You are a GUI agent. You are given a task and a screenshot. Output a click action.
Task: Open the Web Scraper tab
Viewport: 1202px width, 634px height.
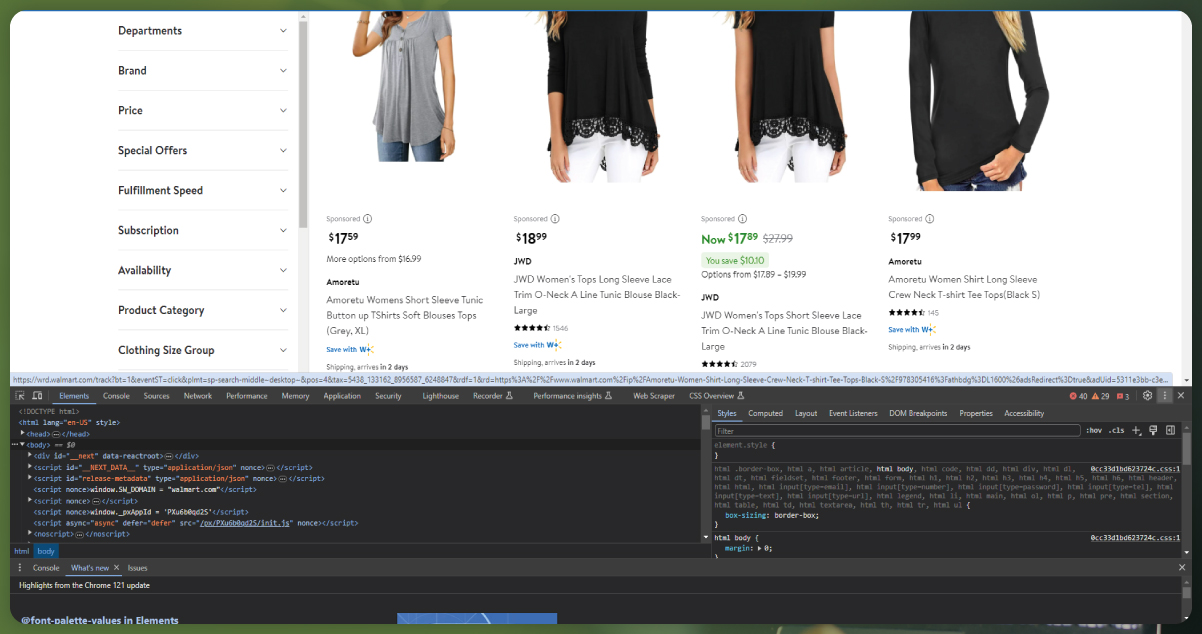pyautogui.click(x=654, y=396)
